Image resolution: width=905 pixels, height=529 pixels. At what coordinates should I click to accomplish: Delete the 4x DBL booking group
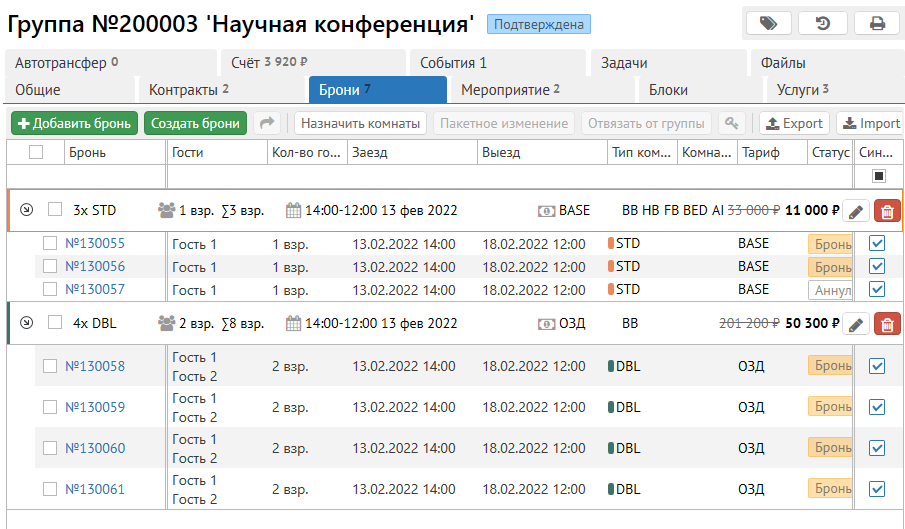[886, 324]
